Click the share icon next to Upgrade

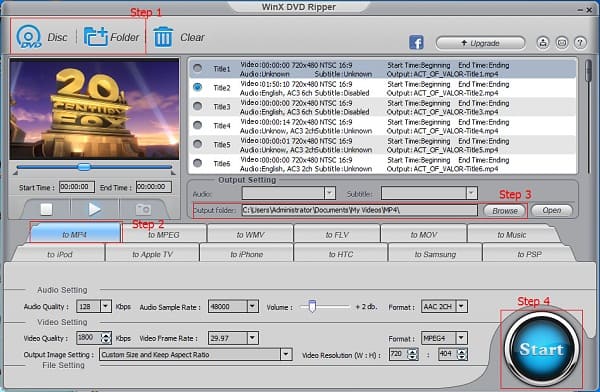coord(543,42)
